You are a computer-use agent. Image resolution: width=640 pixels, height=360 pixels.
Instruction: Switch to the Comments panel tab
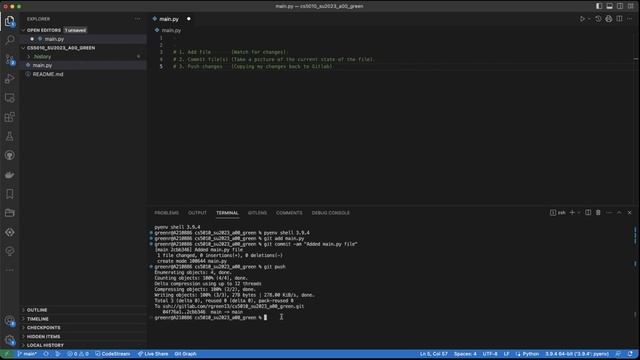coord(289,213)
